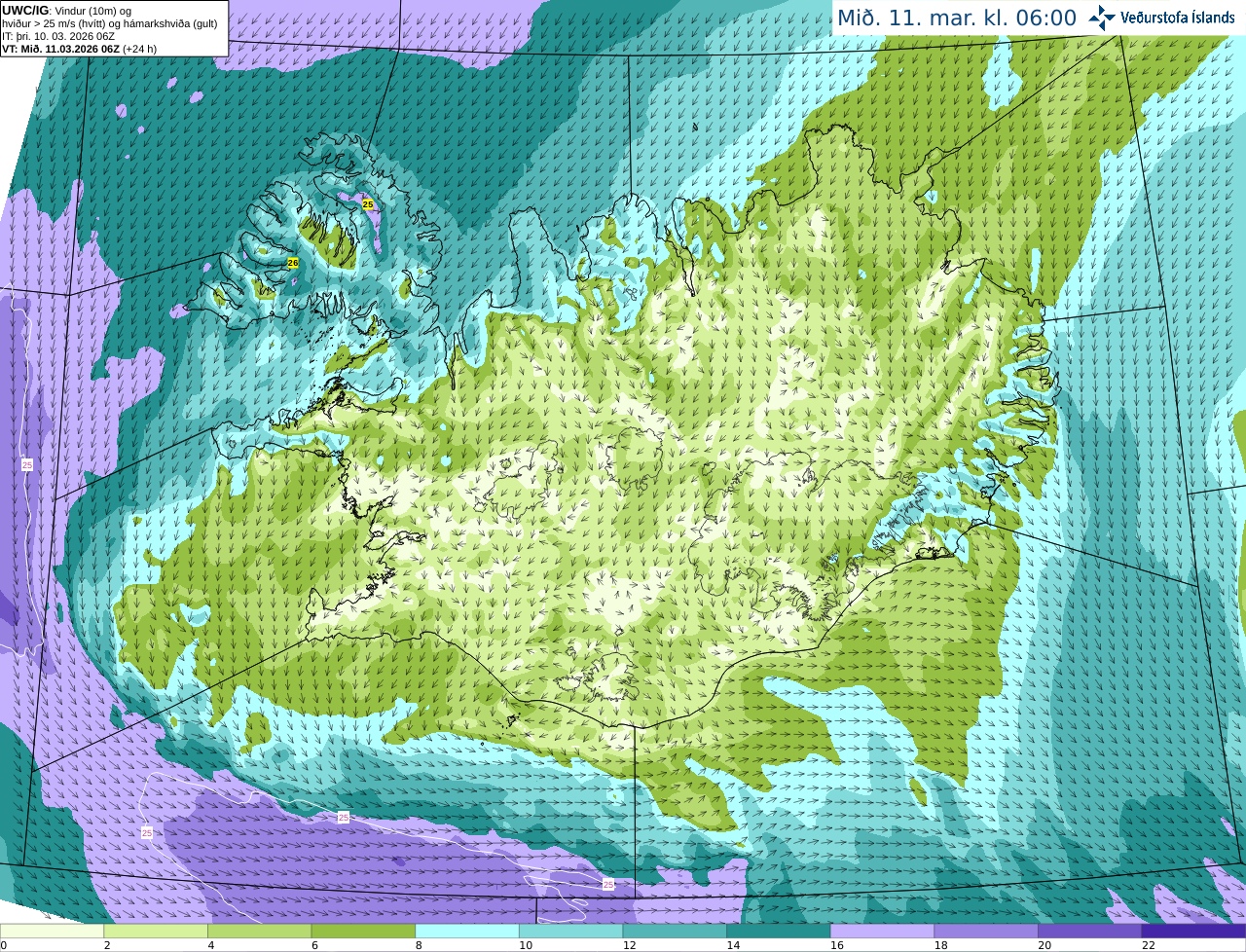Select the 8–10 m/s light cyan legend swatch

467,931
